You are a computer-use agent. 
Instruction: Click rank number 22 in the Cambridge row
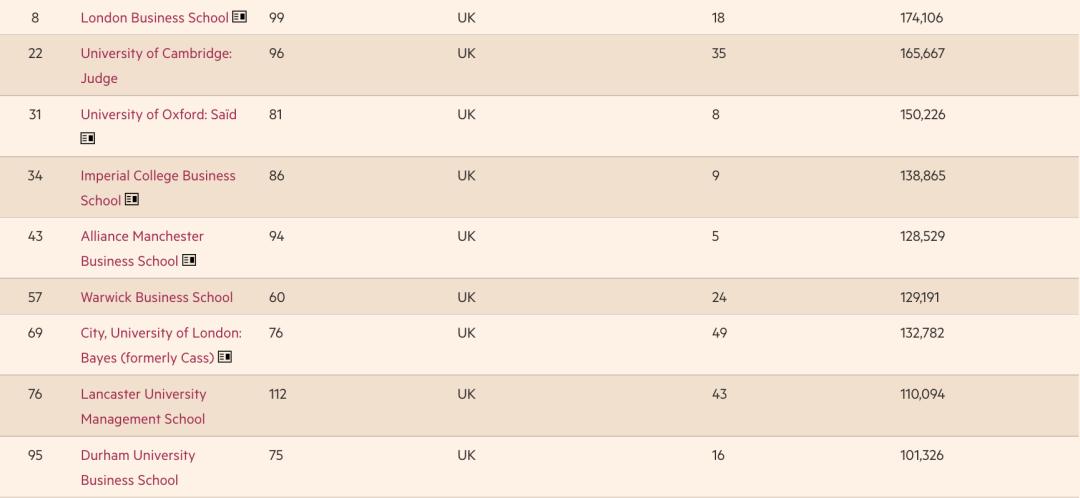tap(35, 53)
